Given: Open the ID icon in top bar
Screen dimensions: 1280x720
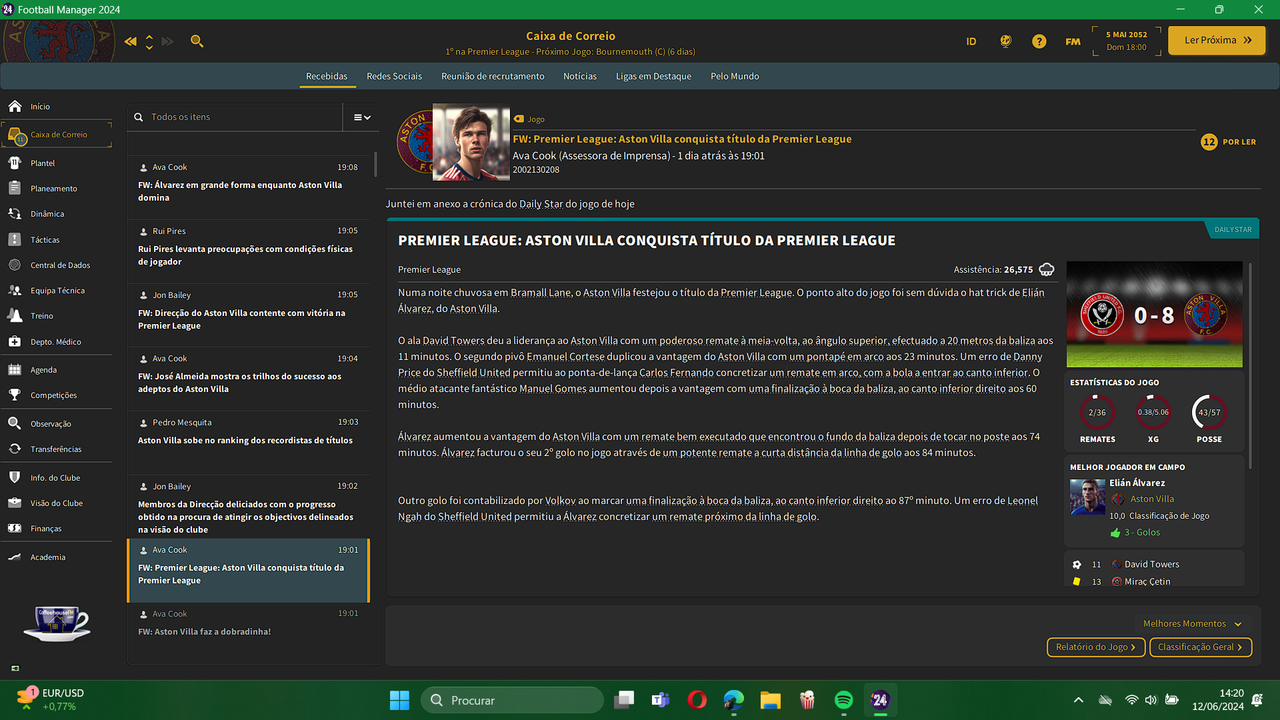Looking at the screenshot, I should click(x=971, y=41).
